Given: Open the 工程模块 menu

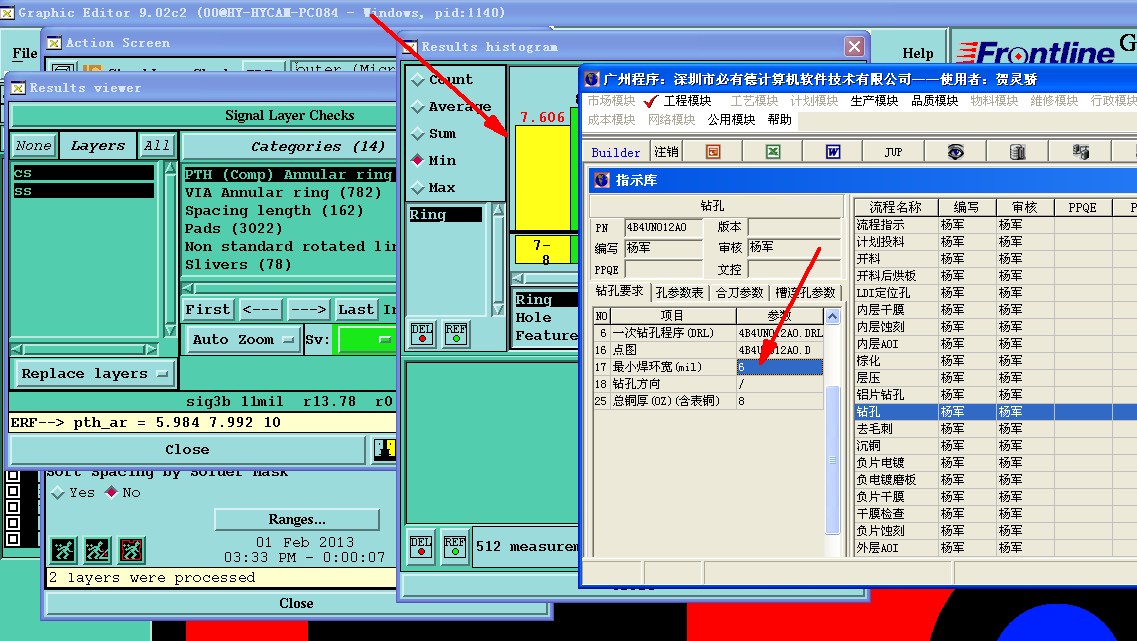Looking at the screenshot, I should [687, 101].
